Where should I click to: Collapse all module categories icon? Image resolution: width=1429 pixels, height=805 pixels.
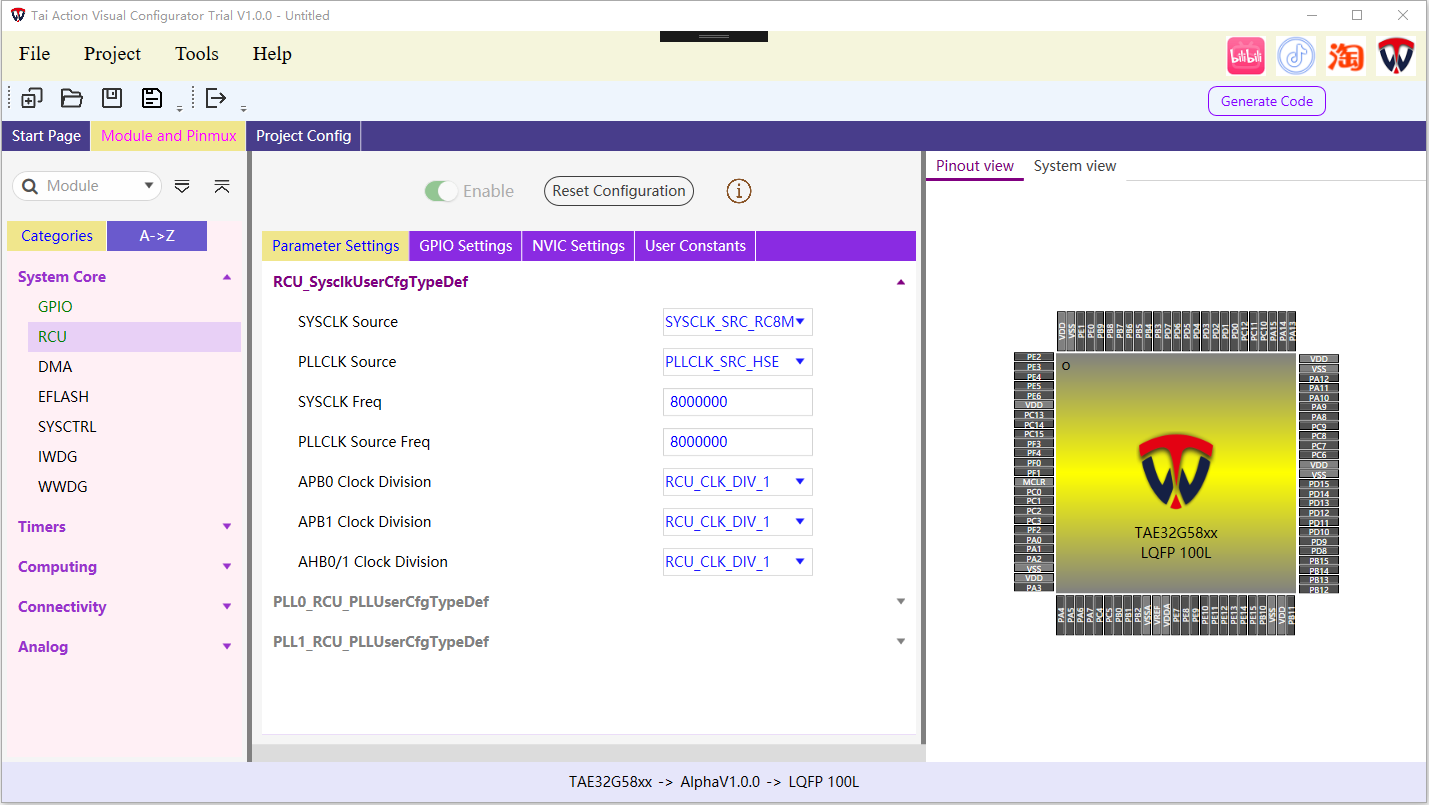pyautogui.click(x=222, y=186)
